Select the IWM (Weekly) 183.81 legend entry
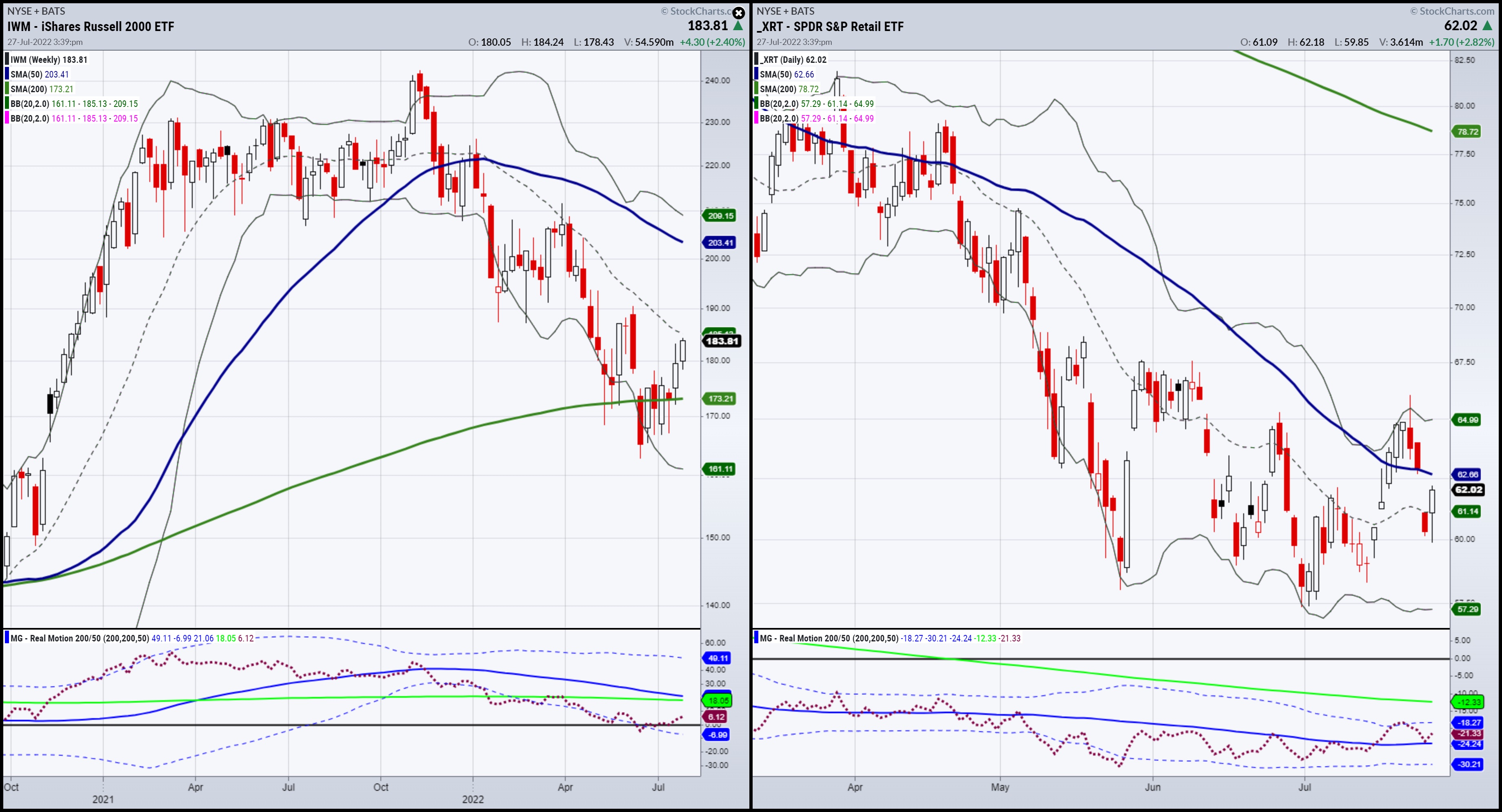Viewport: 1502px width, 812px height. [x=49, y=60]
